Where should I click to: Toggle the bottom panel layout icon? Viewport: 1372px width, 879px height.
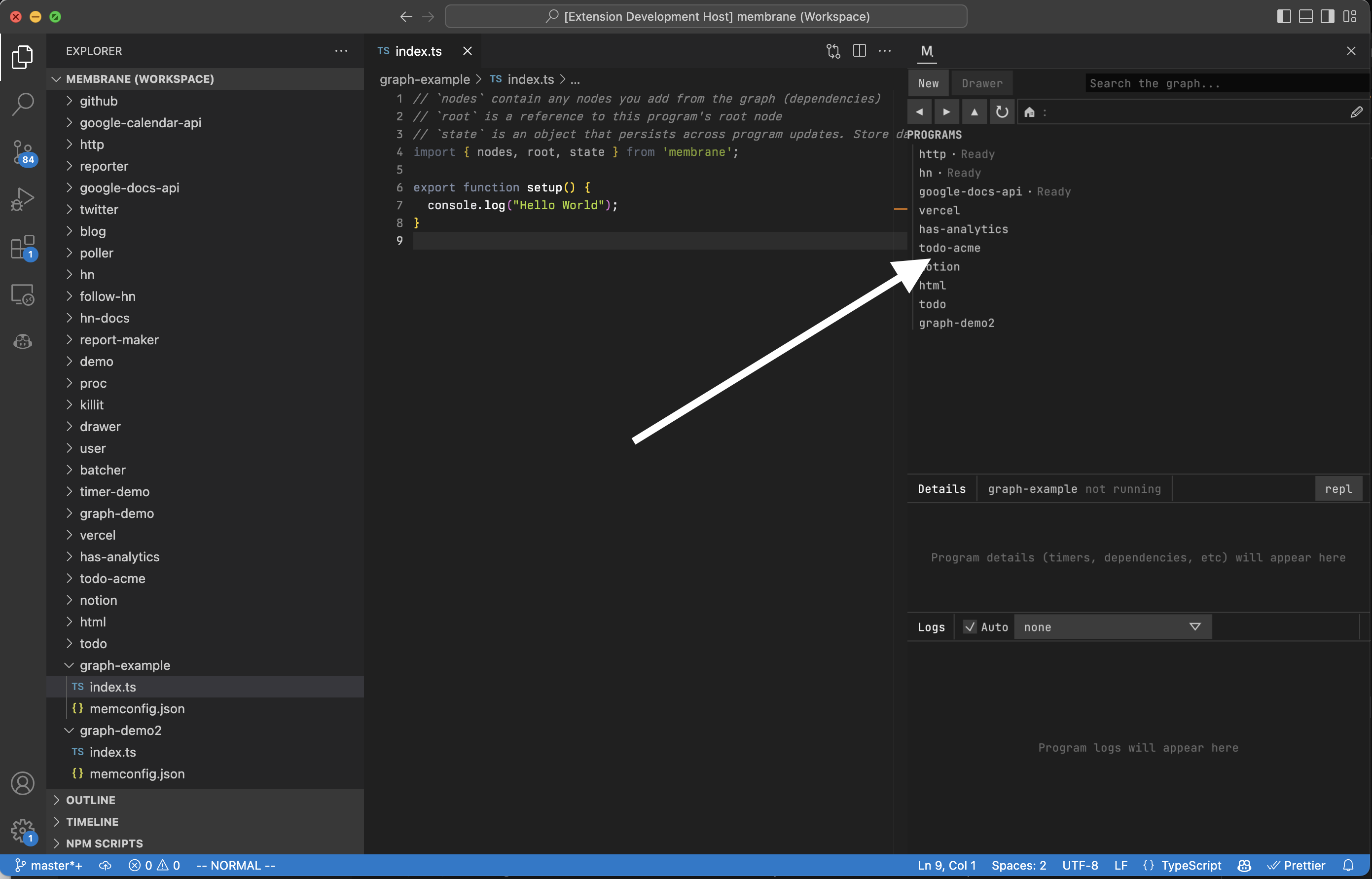(x=1306, y=17)
